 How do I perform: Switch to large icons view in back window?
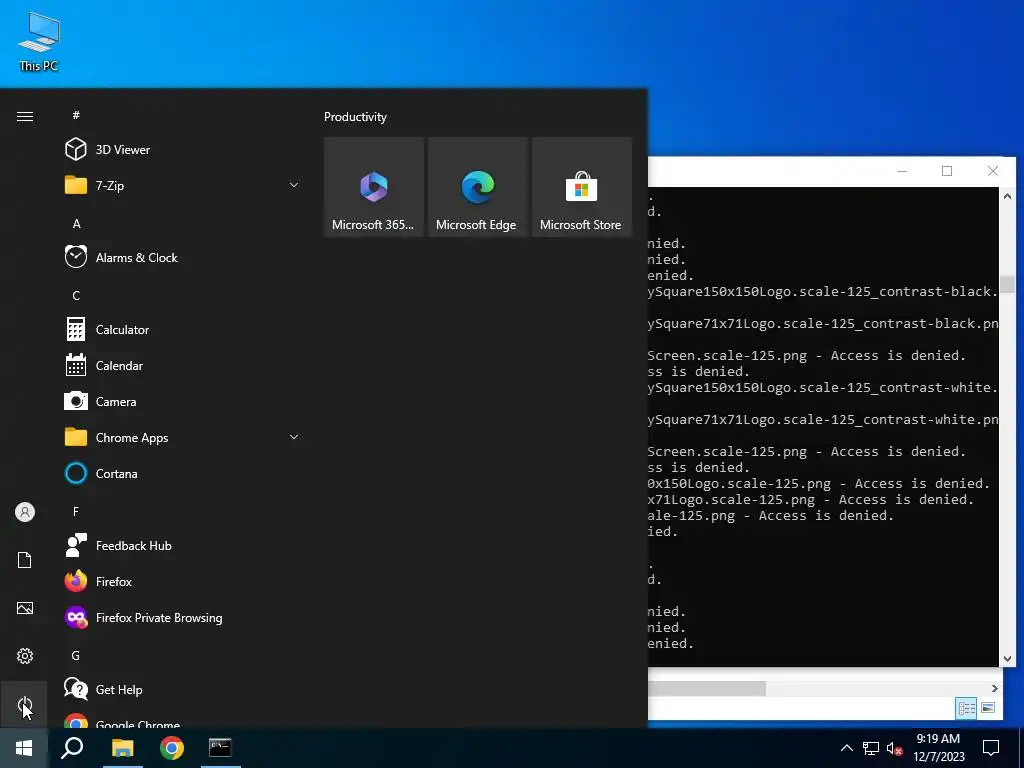988,707
